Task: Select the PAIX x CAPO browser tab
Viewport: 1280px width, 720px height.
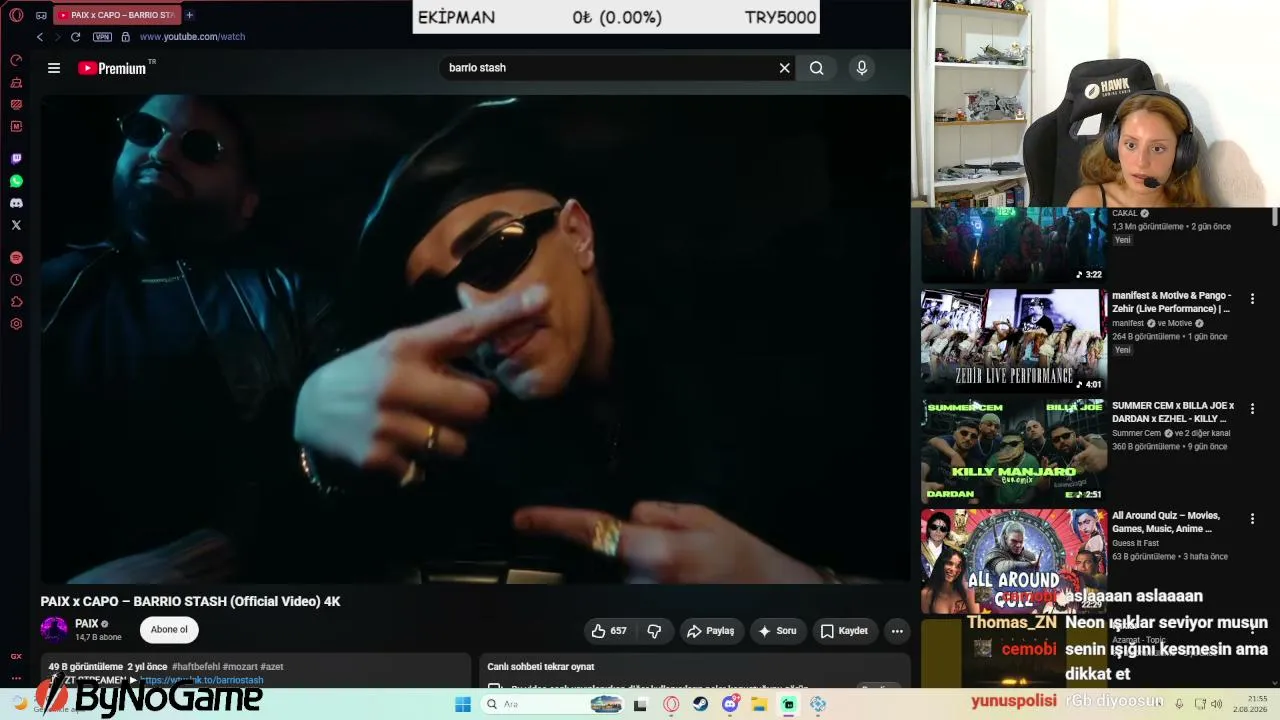Action: 115,15
